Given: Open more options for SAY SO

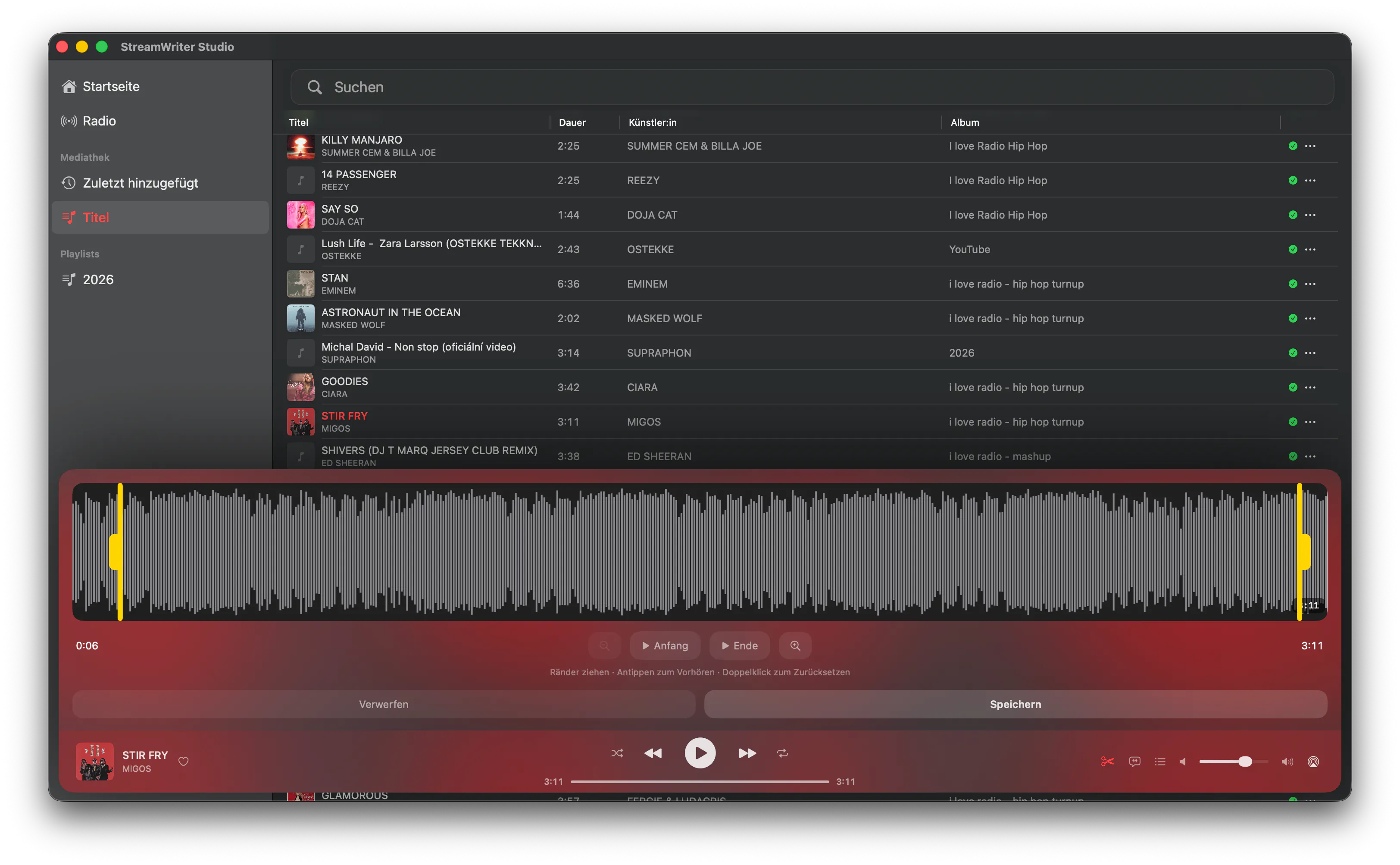Looking at the screenshot, I should coord(1310,215).
